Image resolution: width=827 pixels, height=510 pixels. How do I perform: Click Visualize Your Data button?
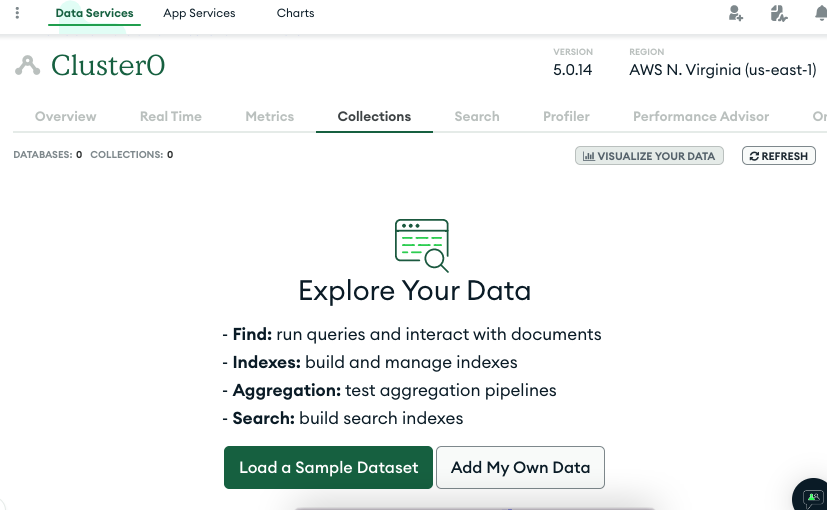649,156
